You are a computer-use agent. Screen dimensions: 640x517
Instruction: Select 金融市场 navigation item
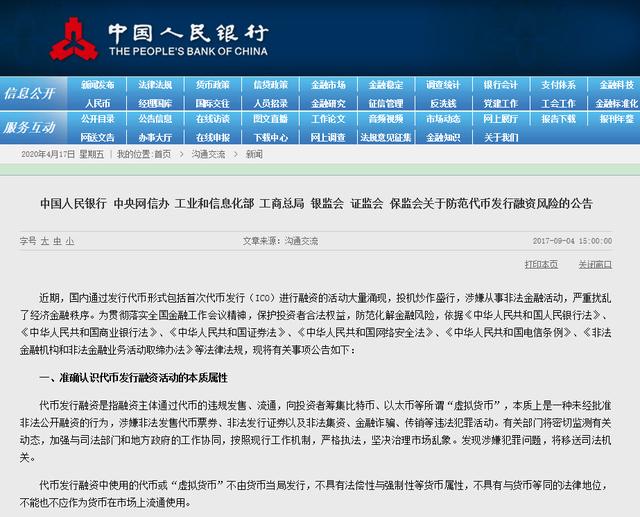[328, 85]
